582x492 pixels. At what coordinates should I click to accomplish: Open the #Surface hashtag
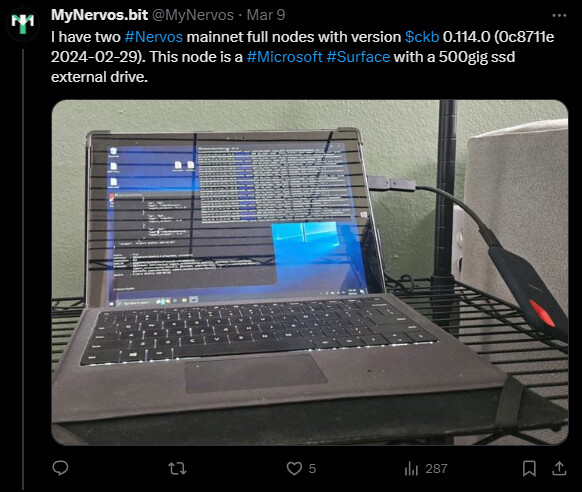click(x=358, y=57)
